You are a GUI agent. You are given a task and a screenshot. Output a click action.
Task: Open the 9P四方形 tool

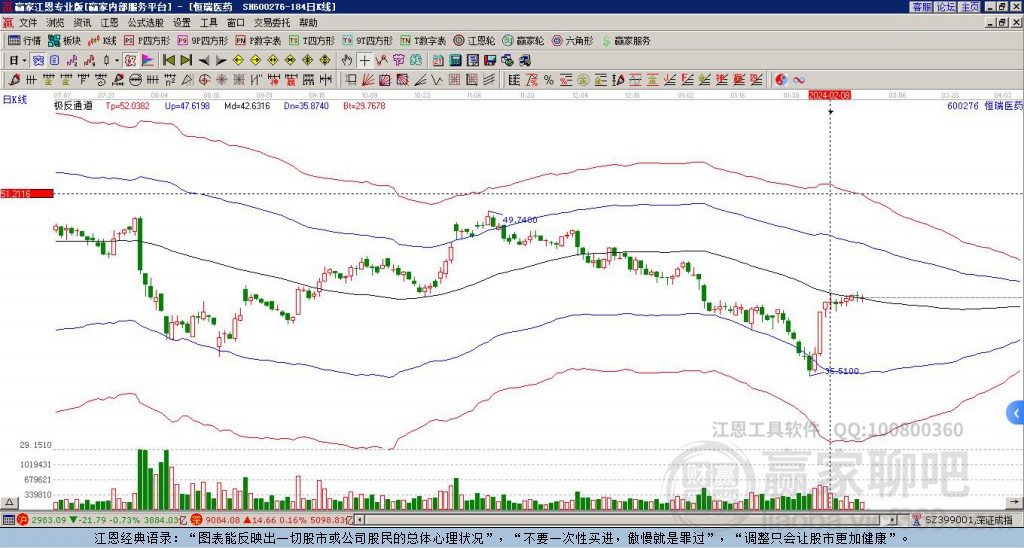point(202,40)
